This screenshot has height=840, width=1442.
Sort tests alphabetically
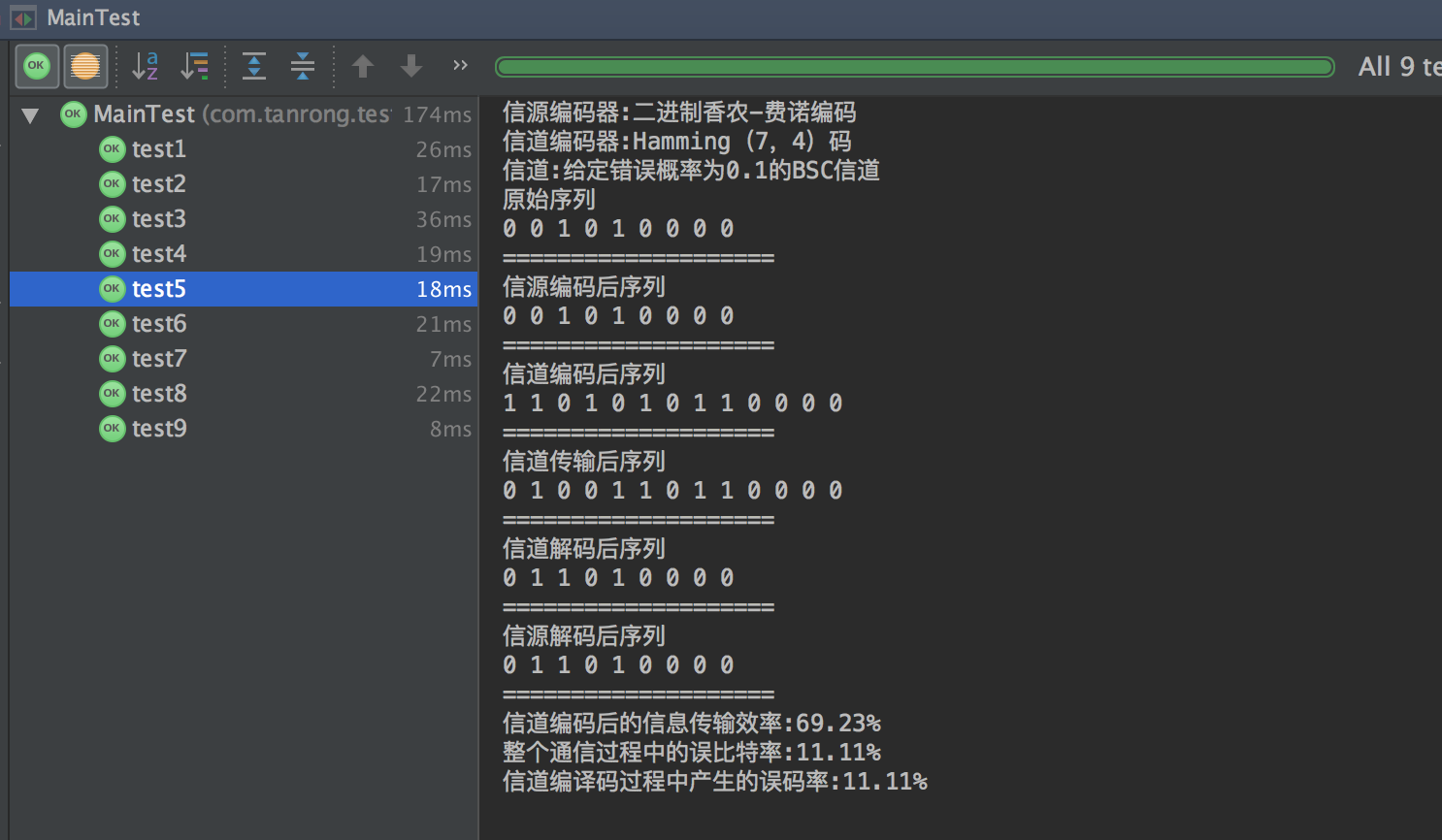146,66
